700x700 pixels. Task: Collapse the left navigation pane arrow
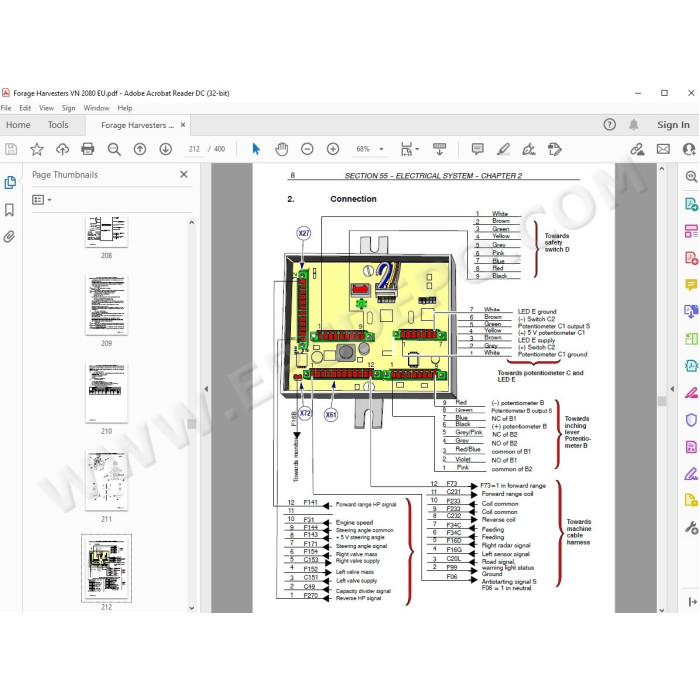[206, 389]
